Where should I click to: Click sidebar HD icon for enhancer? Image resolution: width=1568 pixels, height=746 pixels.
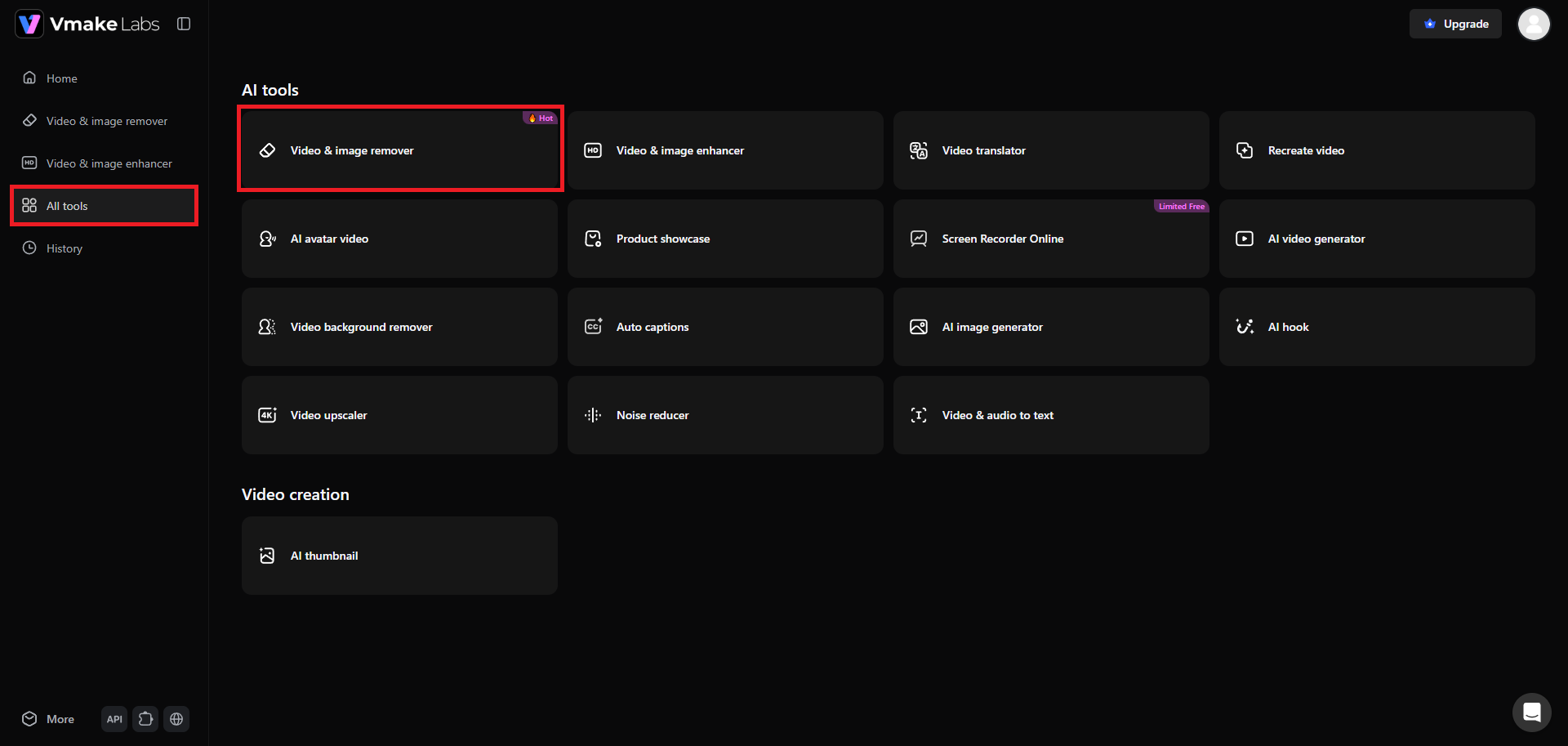click(x=29, y=163)
